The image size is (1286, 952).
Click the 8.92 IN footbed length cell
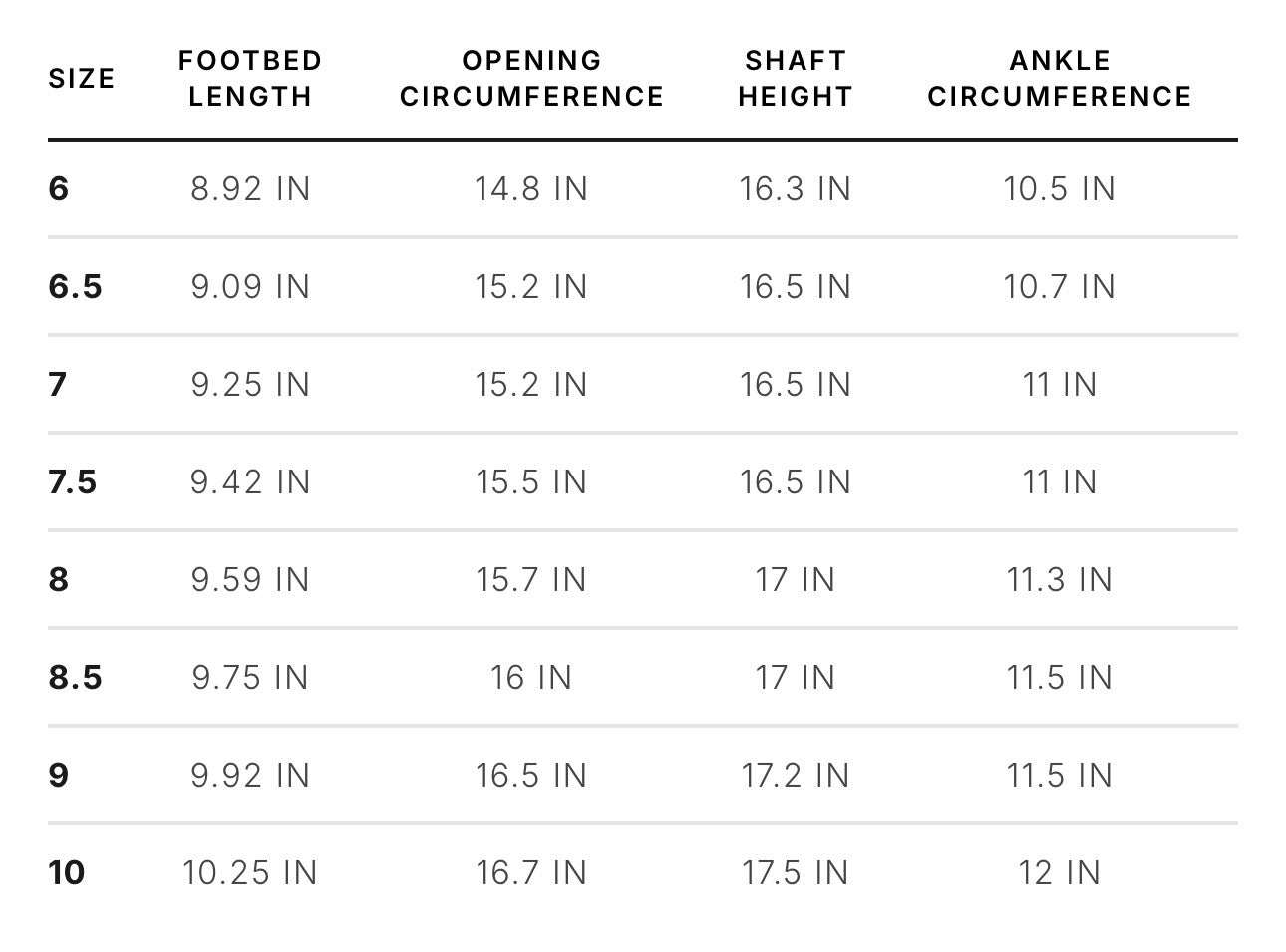pos(250,188)
